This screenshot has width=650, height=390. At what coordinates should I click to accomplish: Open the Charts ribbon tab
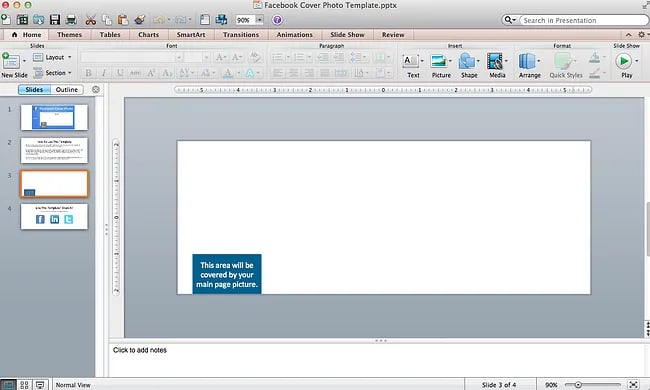148,35
